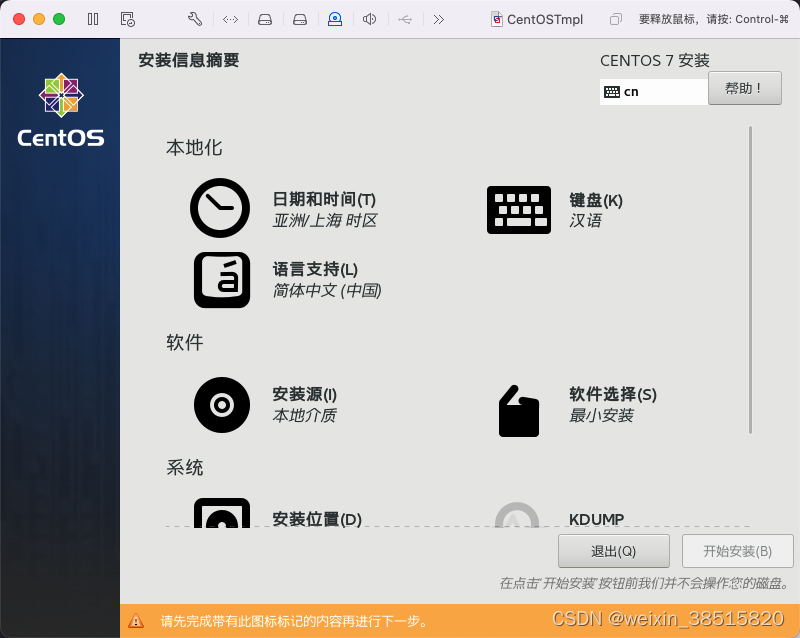
Task: Click the 退出(Q) quit button
Action: (x=614, y=551)
